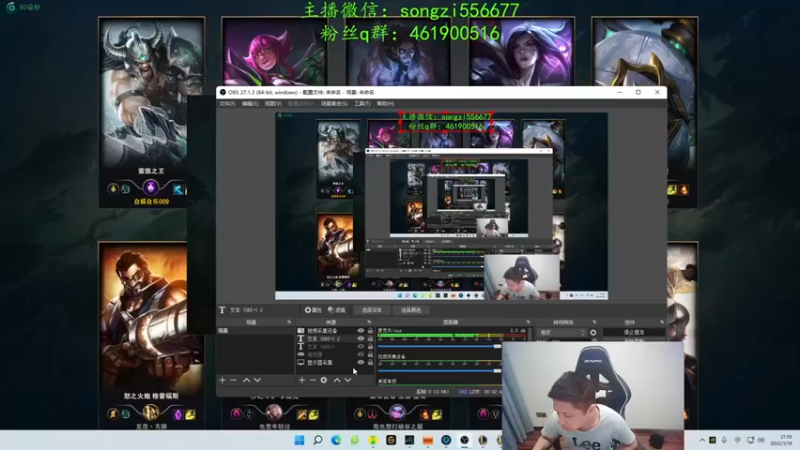Open the 滤镜 (Filters) button in source toolbar
800x450 pixels.
pos(337,310)
